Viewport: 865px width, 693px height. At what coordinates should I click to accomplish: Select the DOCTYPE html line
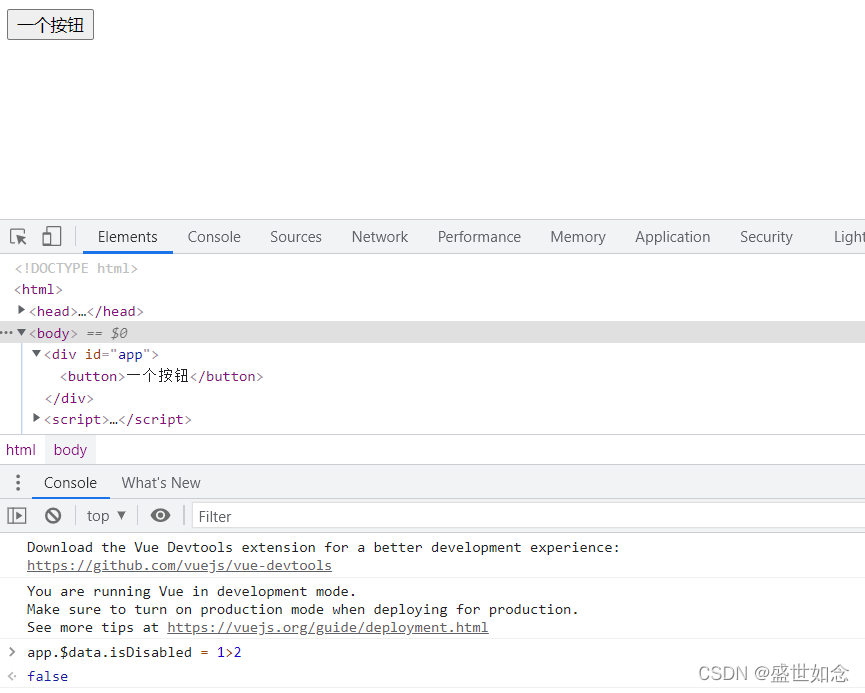click(76, 268)
